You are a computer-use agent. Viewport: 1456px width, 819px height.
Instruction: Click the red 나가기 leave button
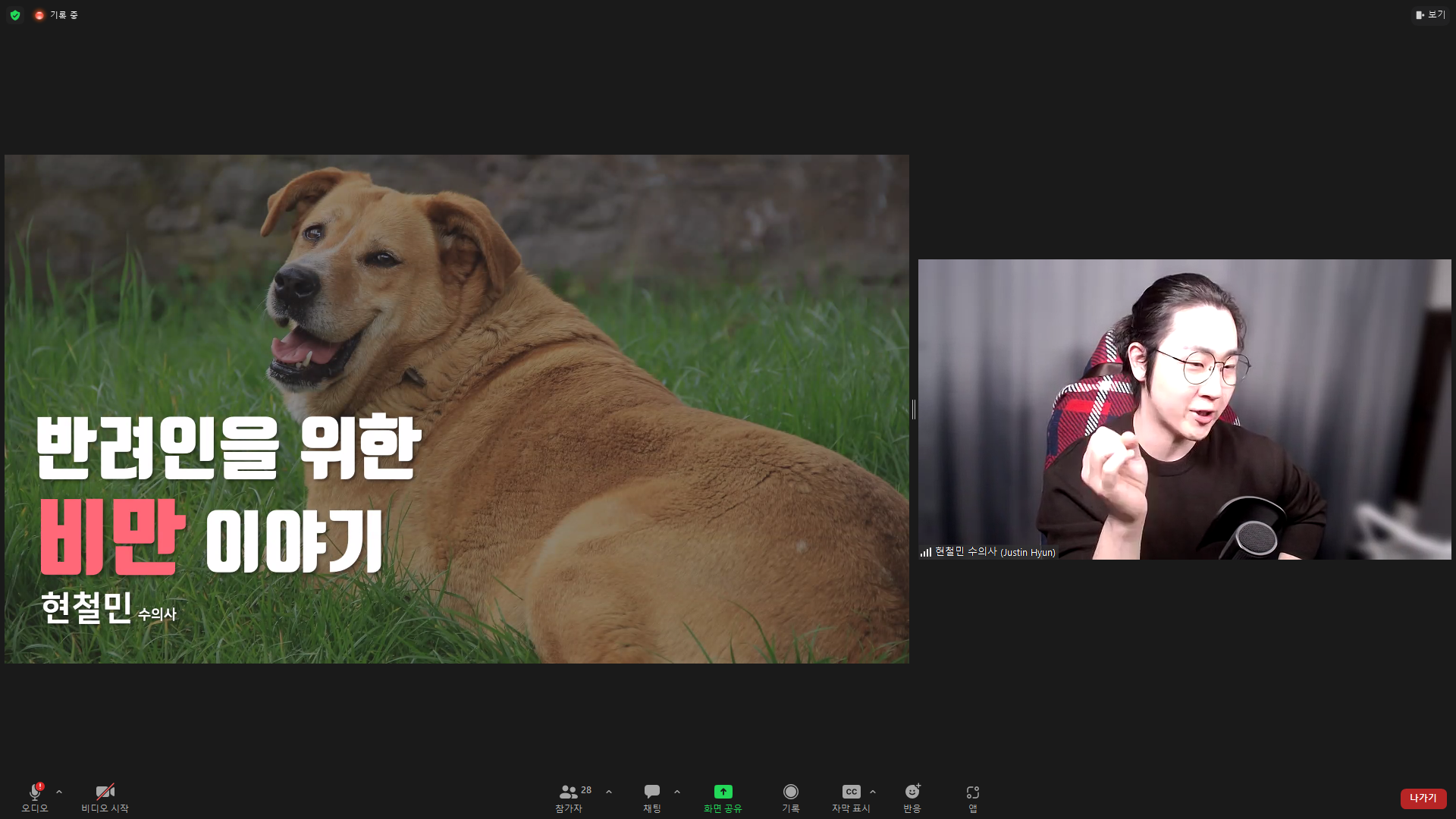click(1423, 799)
